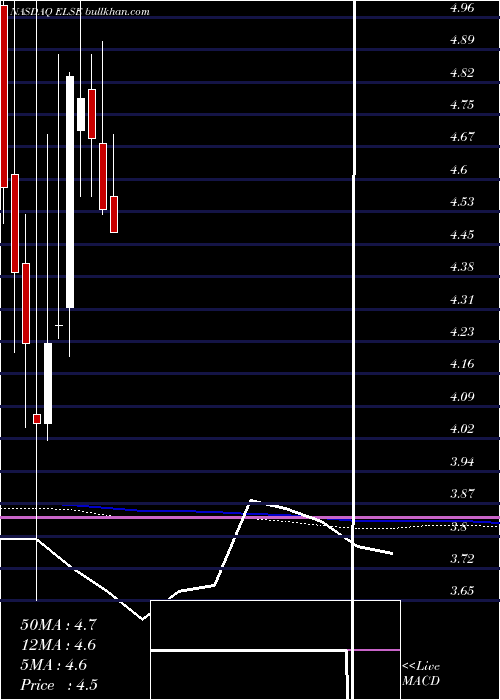Click the small doji cross candle near 4.23

[59, 325]
